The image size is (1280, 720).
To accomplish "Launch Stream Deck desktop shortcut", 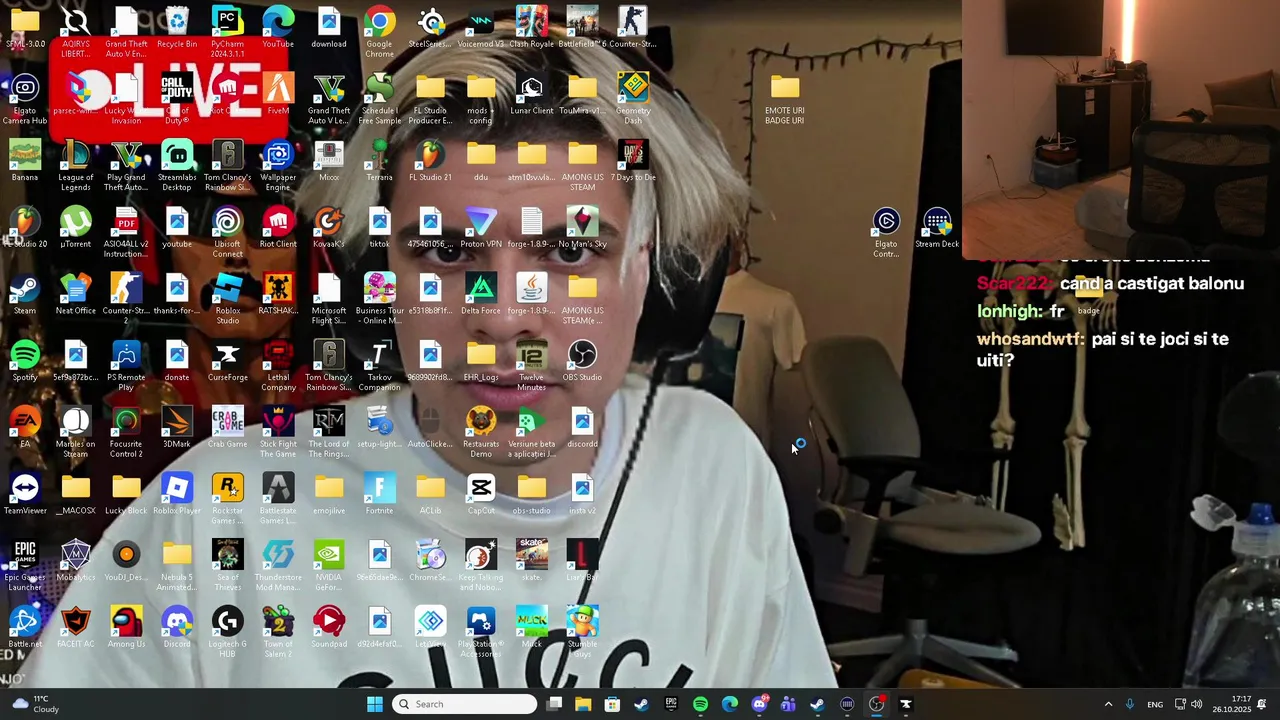I will 937,228.
